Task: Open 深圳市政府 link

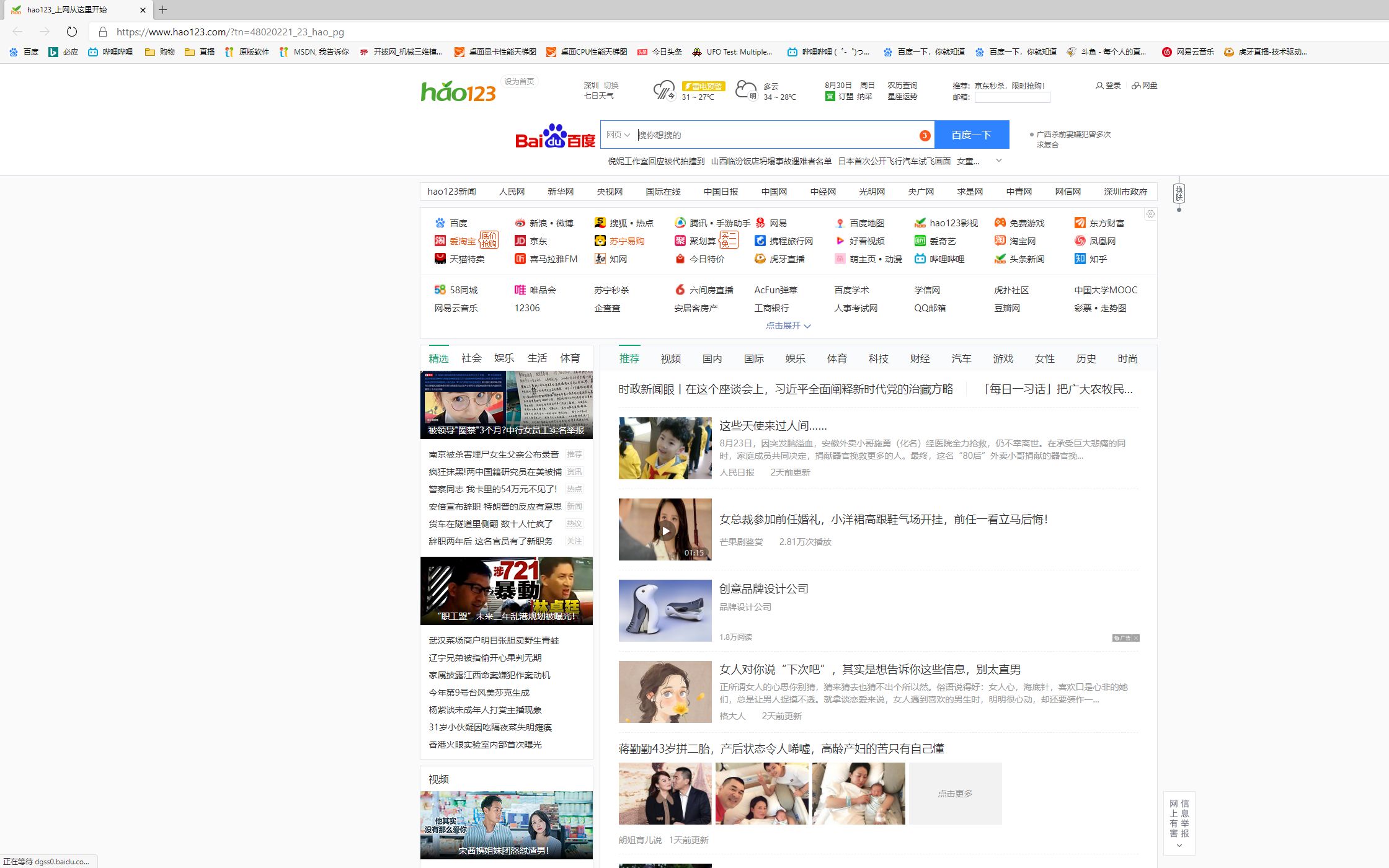Action: point(1125,192)
